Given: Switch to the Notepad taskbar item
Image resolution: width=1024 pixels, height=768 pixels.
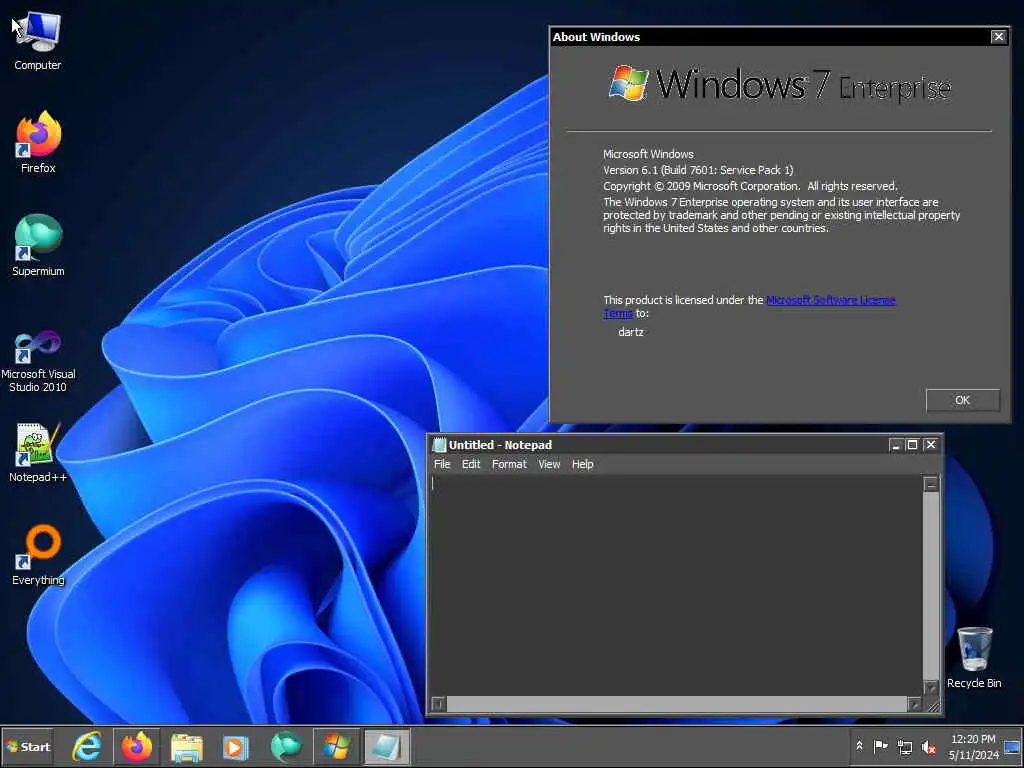Looking at the screenshot, I should click(x=387, y=746).
